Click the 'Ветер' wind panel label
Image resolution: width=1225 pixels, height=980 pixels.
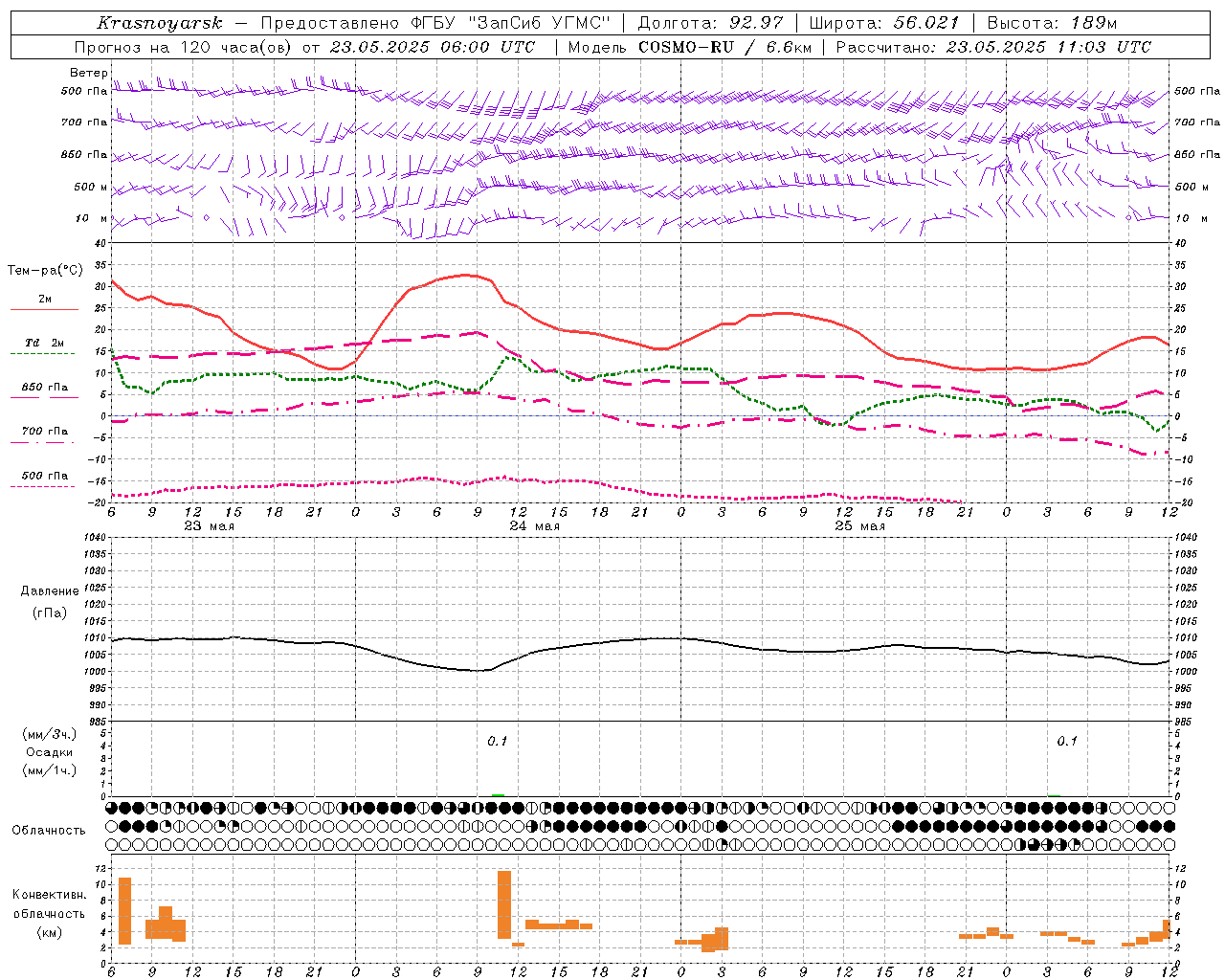(88, 73)
